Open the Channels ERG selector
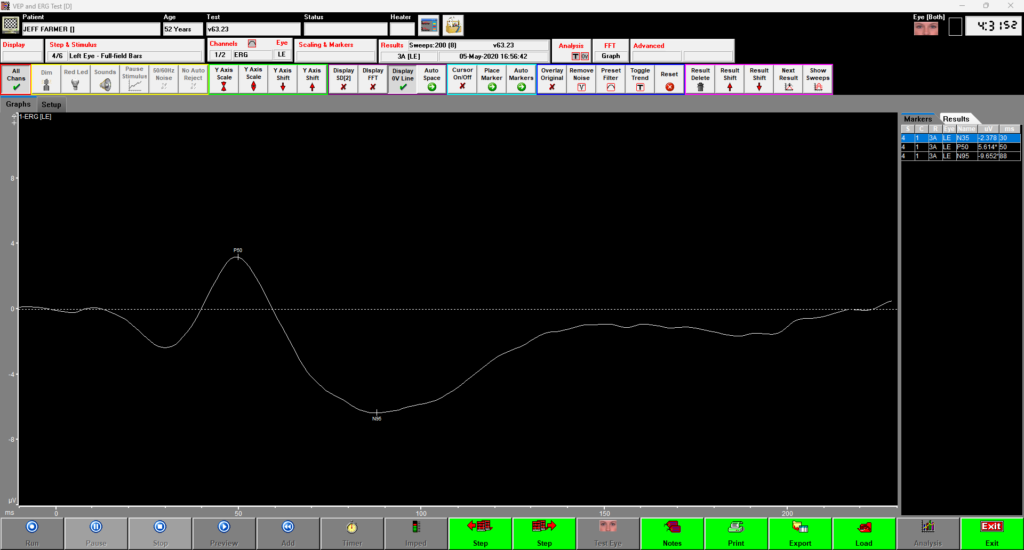1024x550 pixels. pos(238,56)
